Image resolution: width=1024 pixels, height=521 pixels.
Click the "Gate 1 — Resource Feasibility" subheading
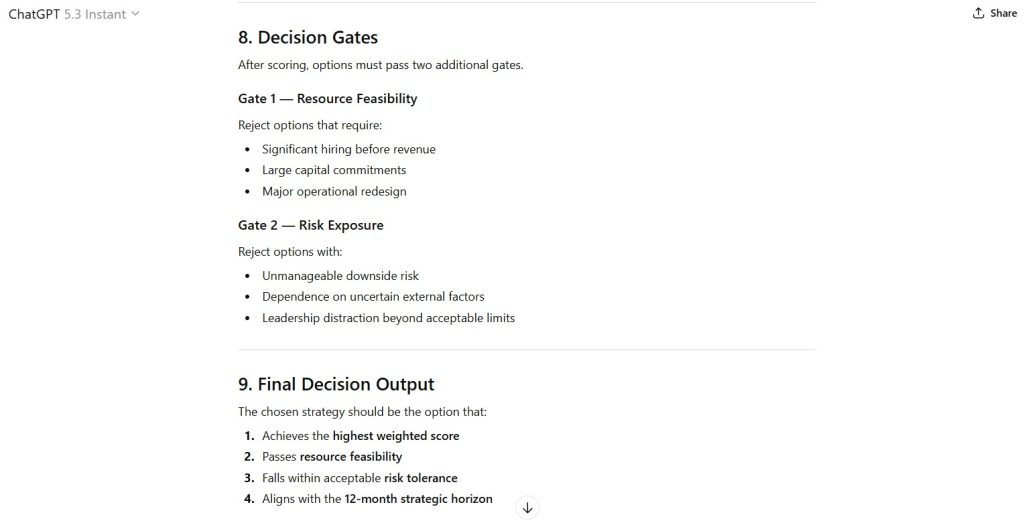(x=327, y=99)
